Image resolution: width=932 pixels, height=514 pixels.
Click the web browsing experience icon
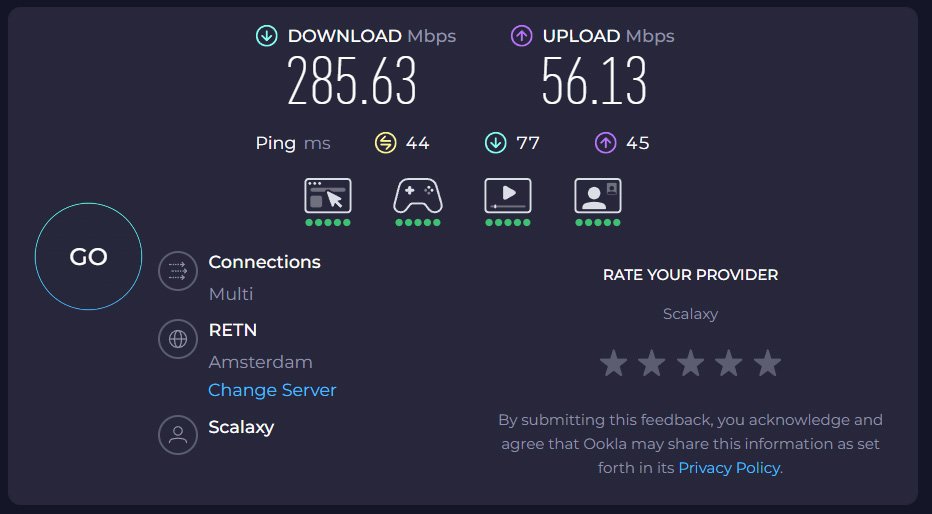(x=328, y=195)
